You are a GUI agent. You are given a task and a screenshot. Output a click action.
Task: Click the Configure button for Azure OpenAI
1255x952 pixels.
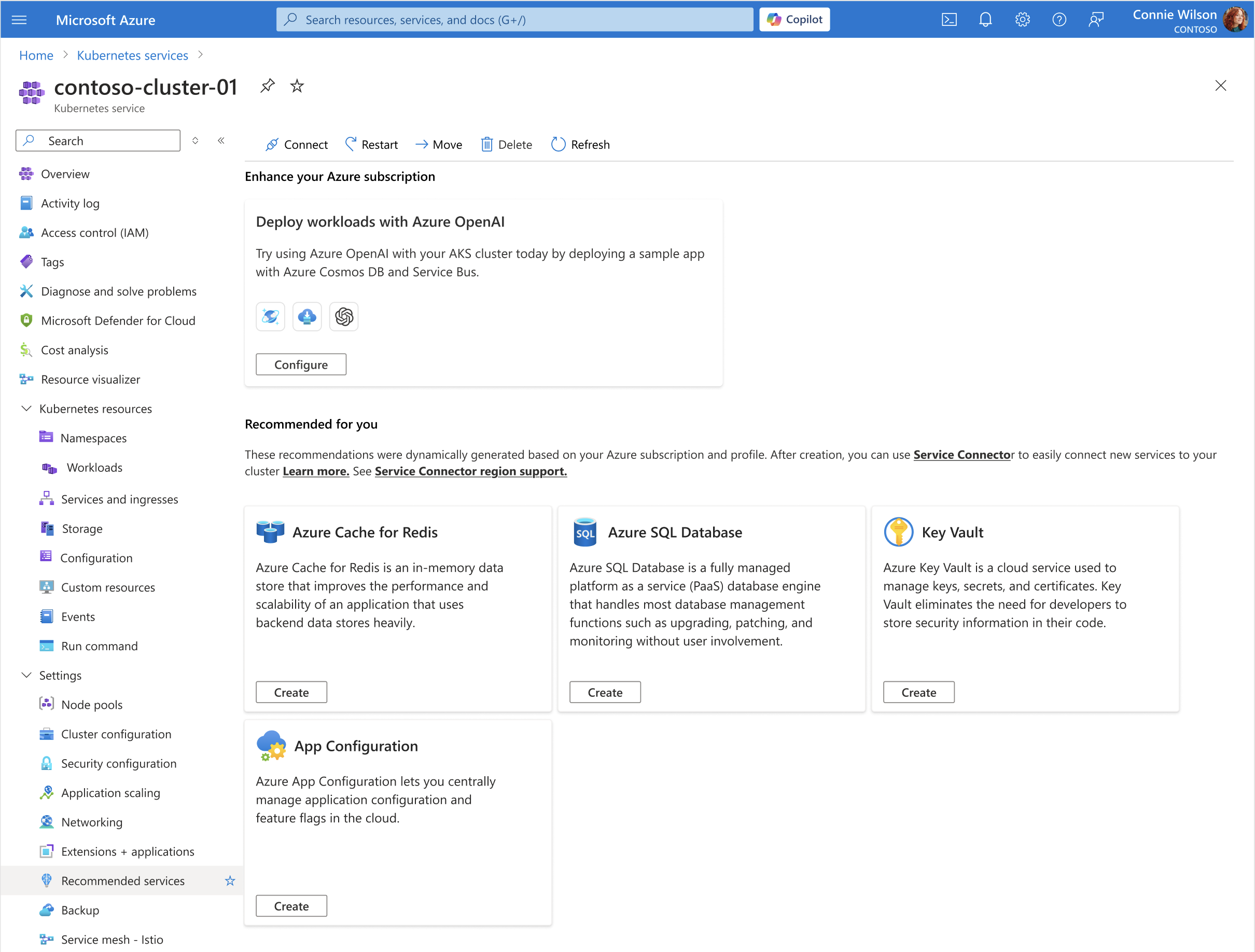[301, 365]
